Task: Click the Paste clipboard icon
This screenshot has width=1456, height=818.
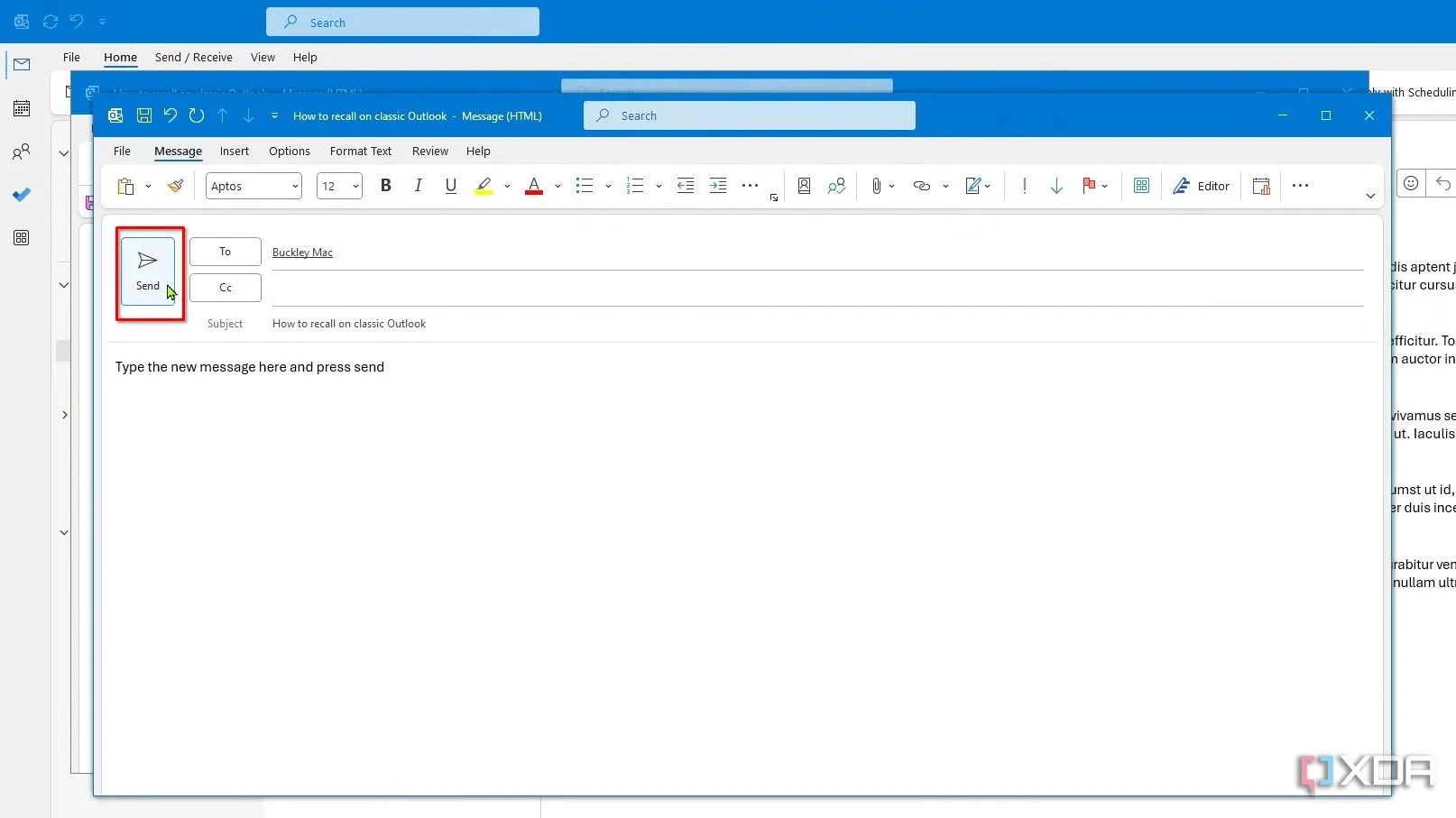Action: [x=126, y=186]
